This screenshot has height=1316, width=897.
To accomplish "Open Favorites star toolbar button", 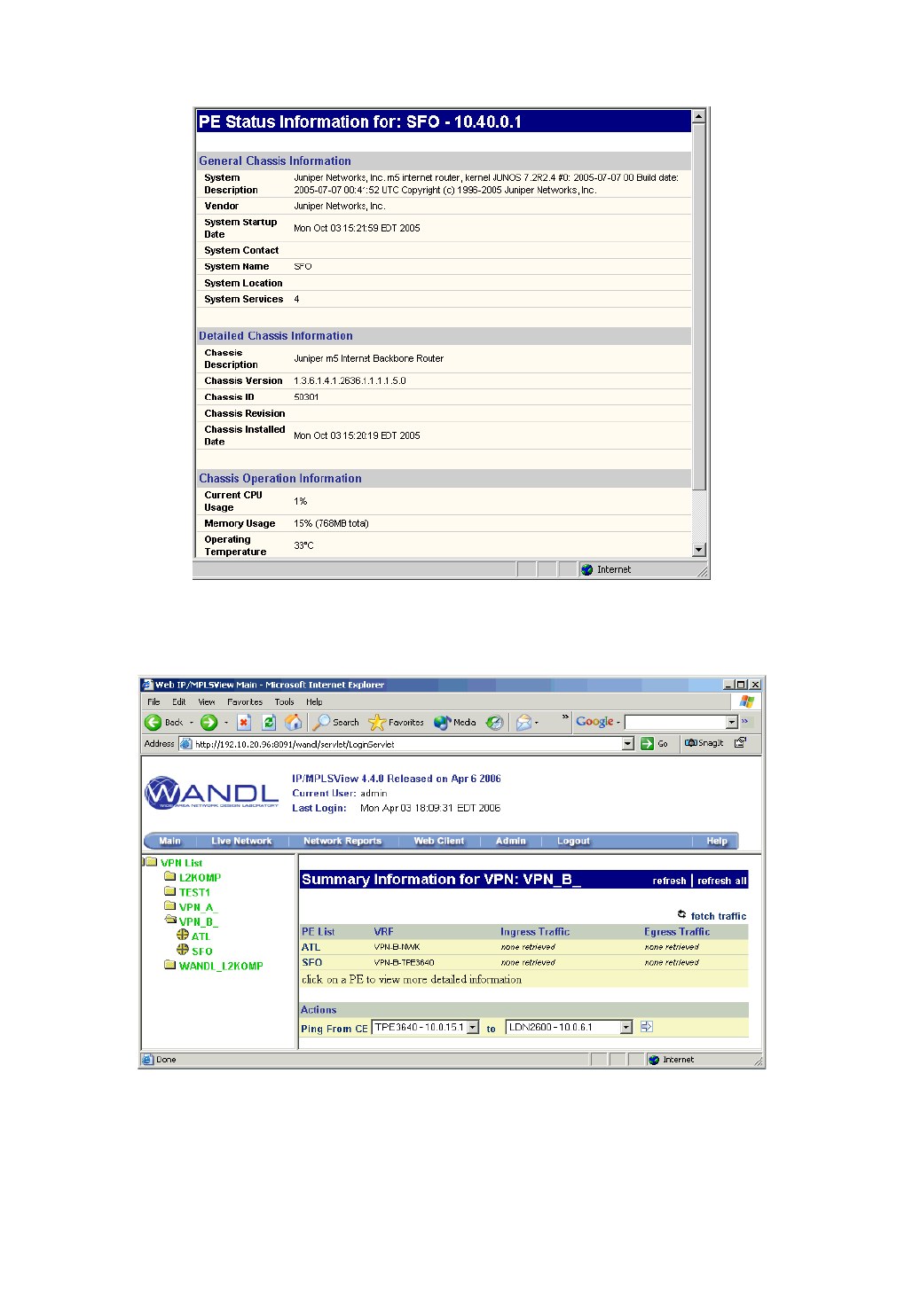I will tap(397, 723).
